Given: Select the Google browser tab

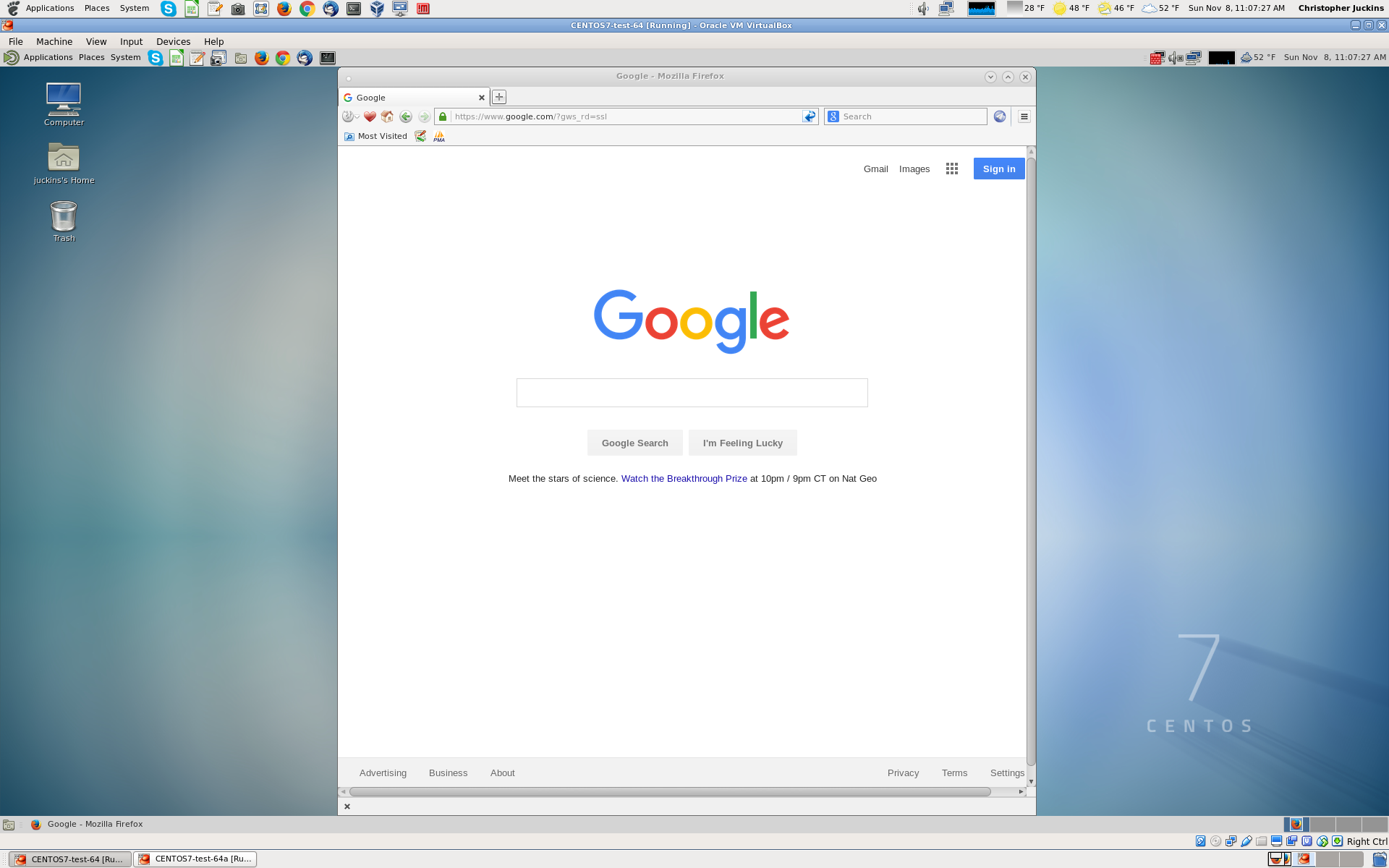Looking at the screenshot, I should (x=409, y=98).
